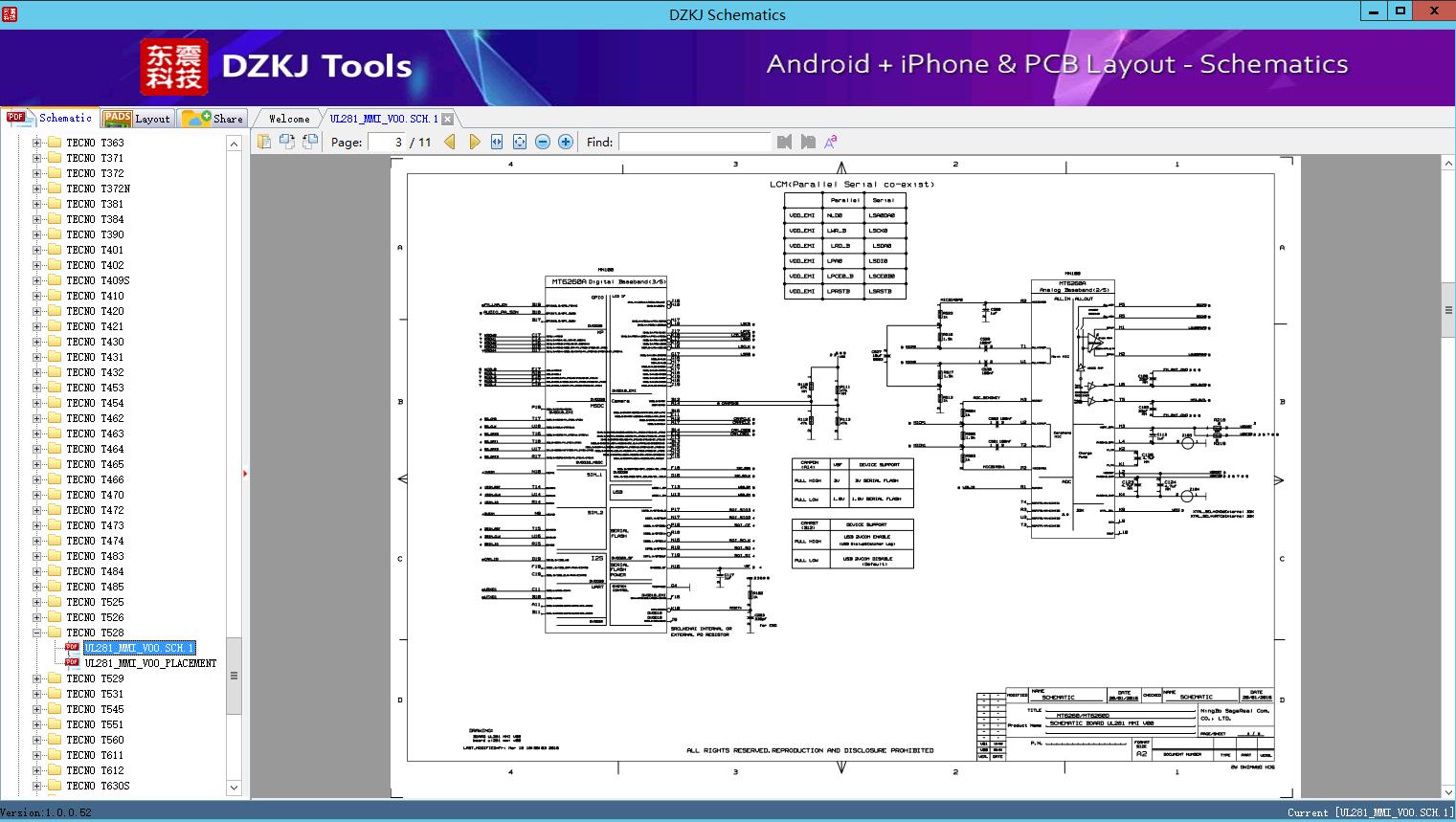Go to the next page arrow

click(x=474, y=142)
